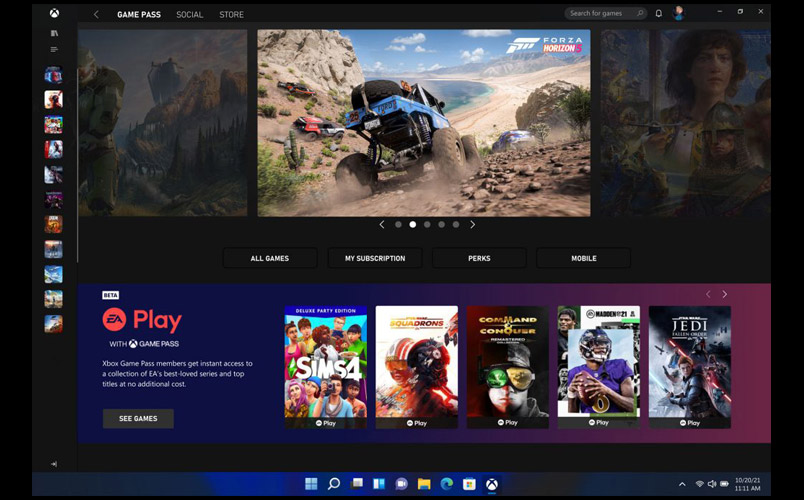Launch Microsoft Edge from the taskbar
This screenshot has width=804, height=500.
pyautogui.click(x=446, y=484)
